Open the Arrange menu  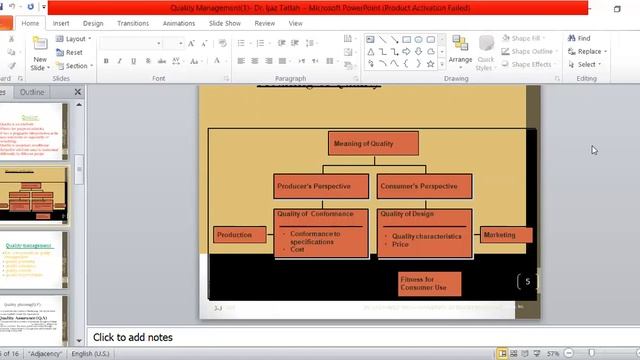460,51
